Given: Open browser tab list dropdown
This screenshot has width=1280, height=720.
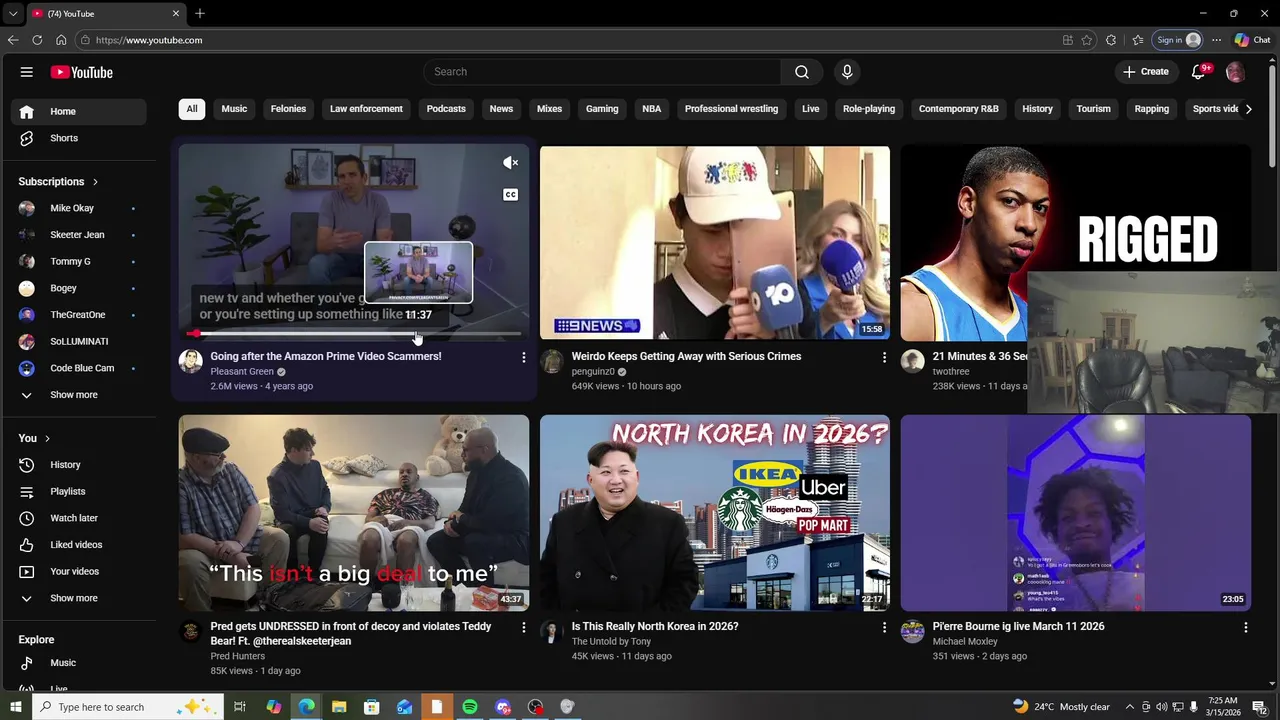Looking at the screenshot, I should (12, 14).
